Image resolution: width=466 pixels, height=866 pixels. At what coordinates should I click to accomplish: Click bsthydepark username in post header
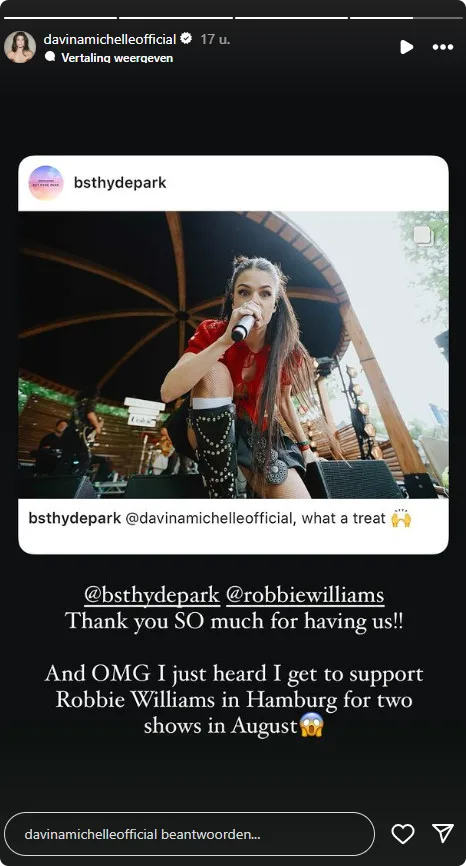click(120, 183)
